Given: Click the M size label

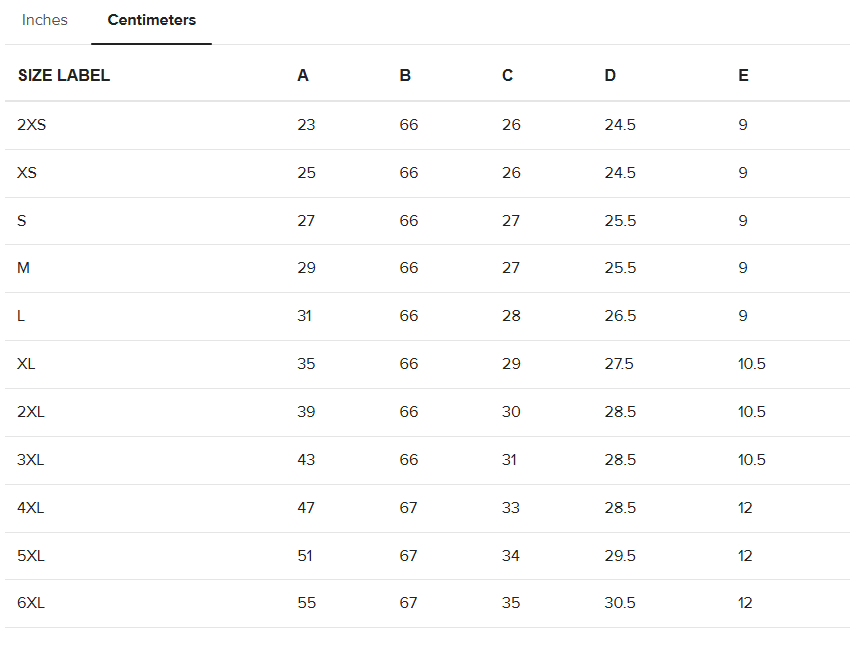Looking at the screenshot, I should click(x=24, y=268).
